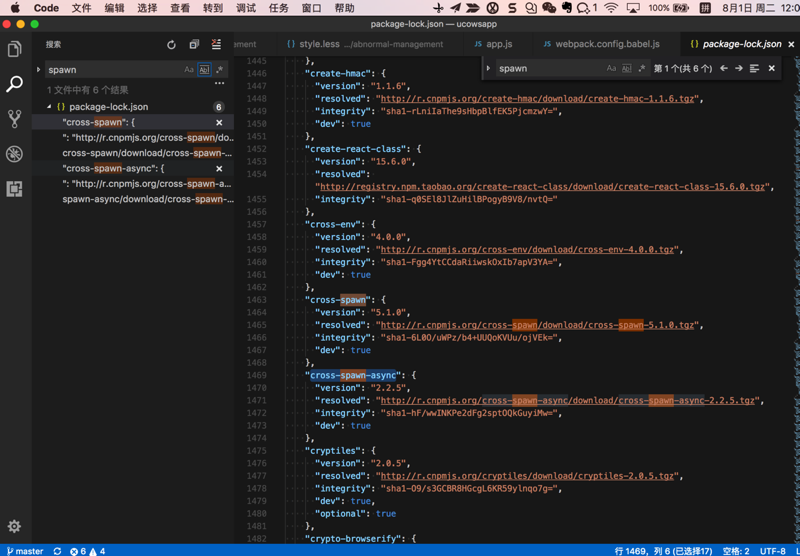The image size is (800, 556).
Task: Open the Debug view icon
Action: 14,154
